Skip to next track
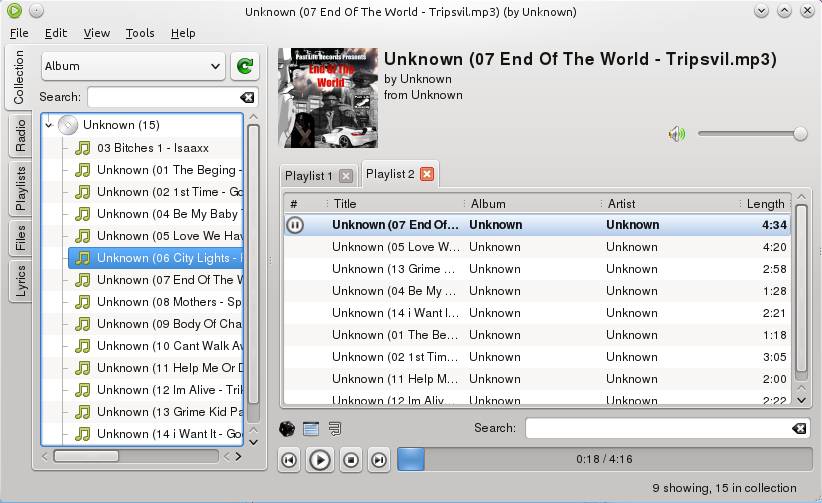The image size is (822, 503). coord(378,460)
